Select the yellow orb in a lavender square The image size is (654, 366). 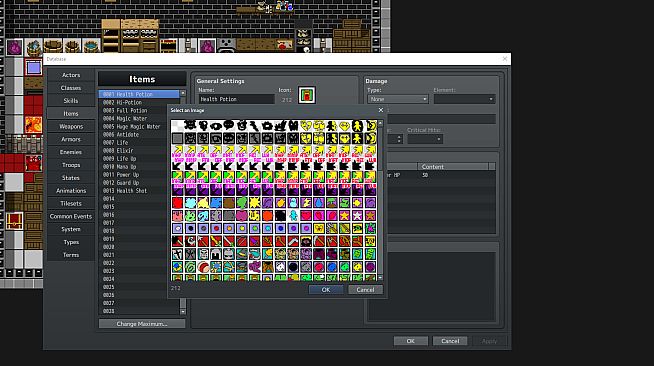(x=242, y=228)
